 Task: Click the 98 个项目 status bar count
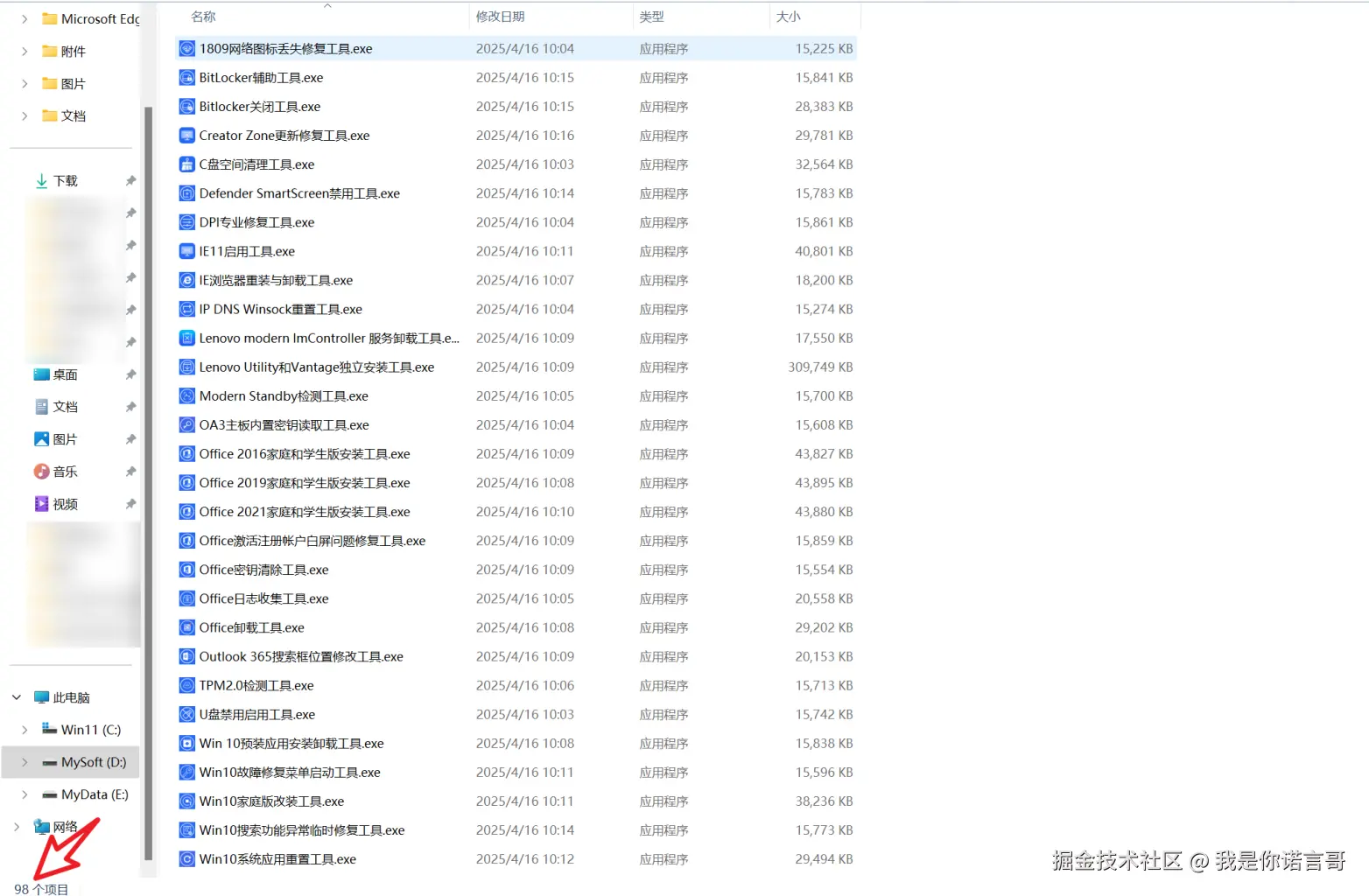tap(41, 889)
